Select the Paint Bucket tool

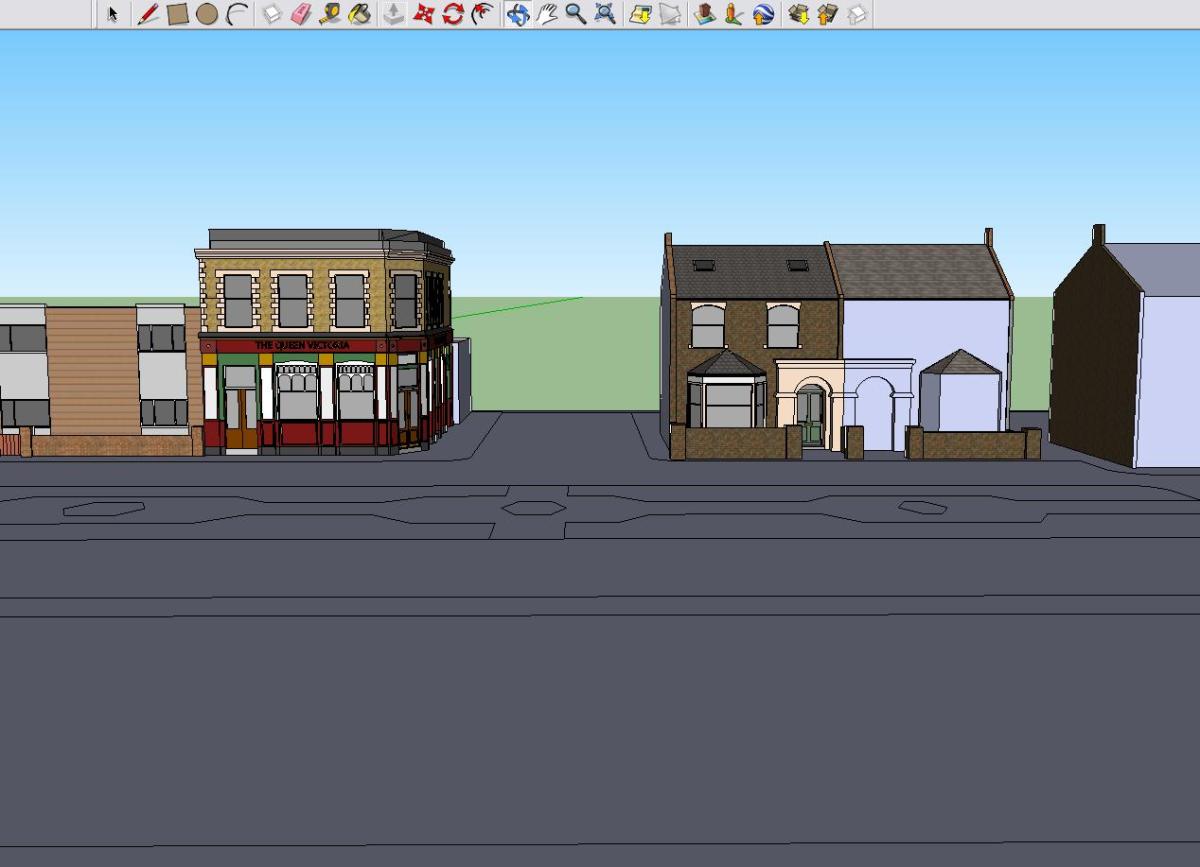[x=360, y=14]
